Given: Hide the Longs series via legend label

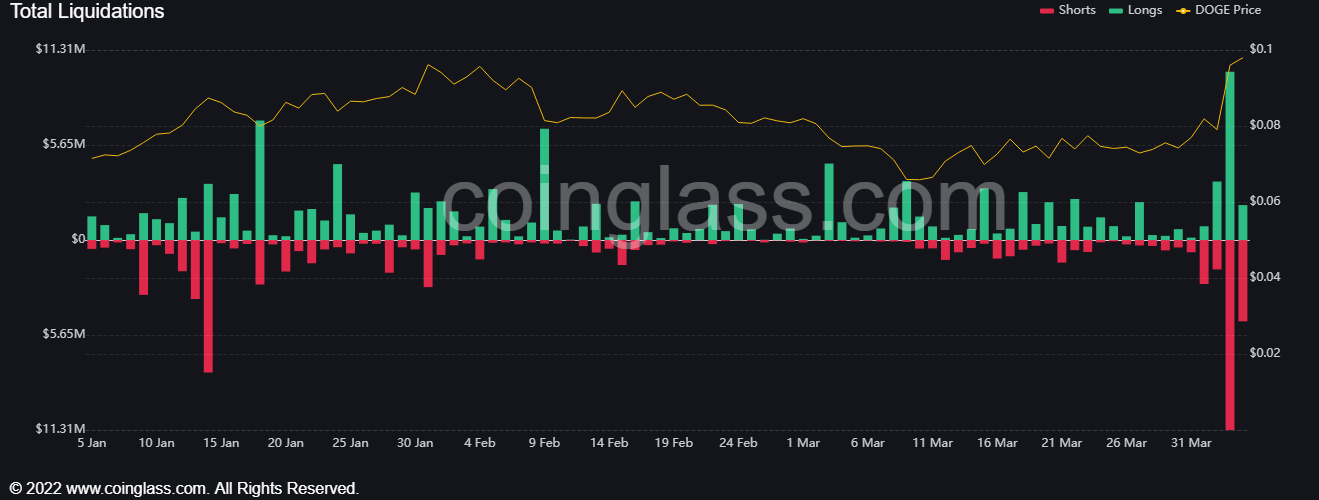Looking at the screenshot, I should tap(1144, 10).
